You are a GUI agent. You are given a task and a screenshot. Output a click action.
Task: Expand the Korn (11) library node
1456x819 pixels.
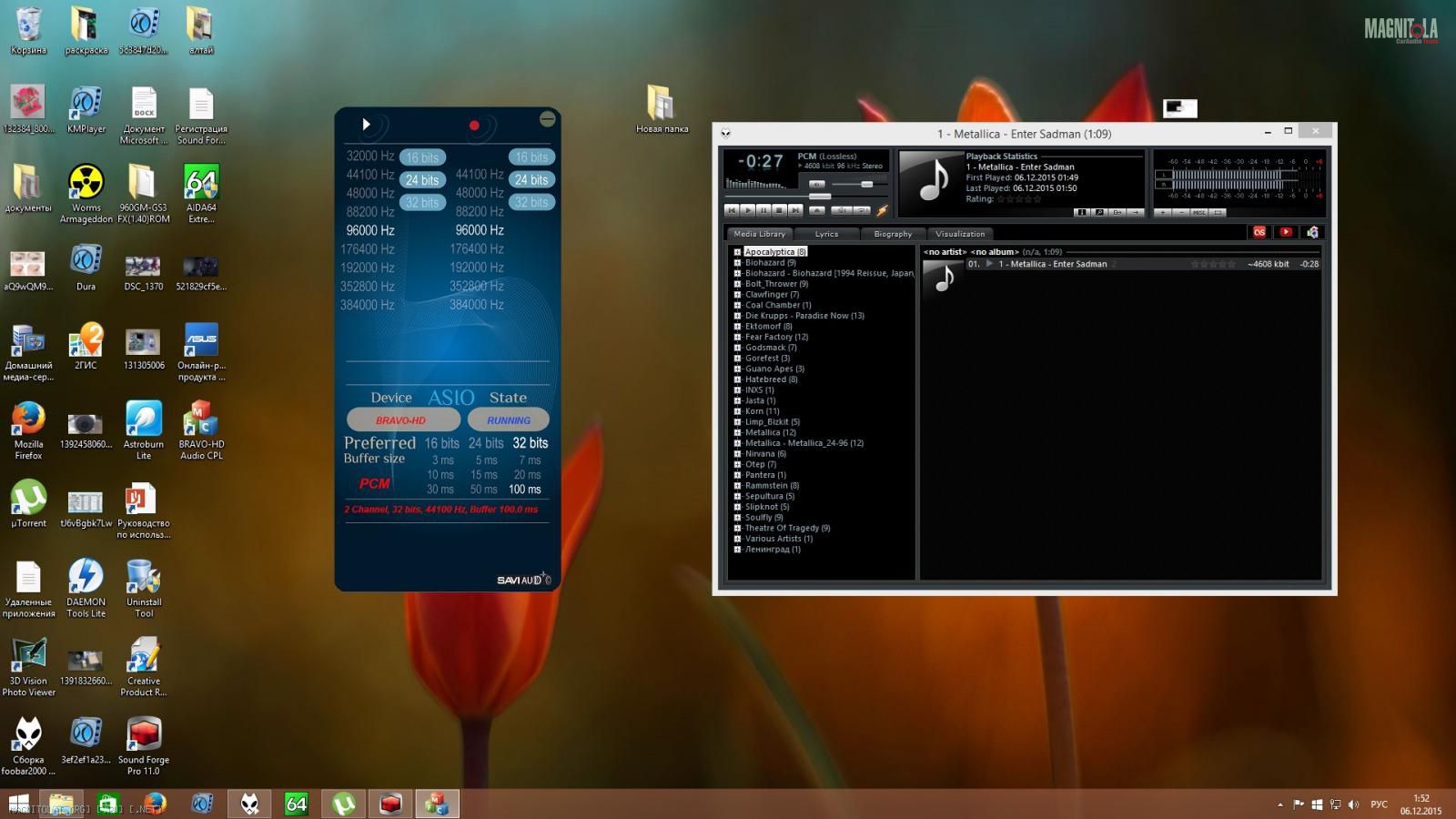tap(737, 411)
